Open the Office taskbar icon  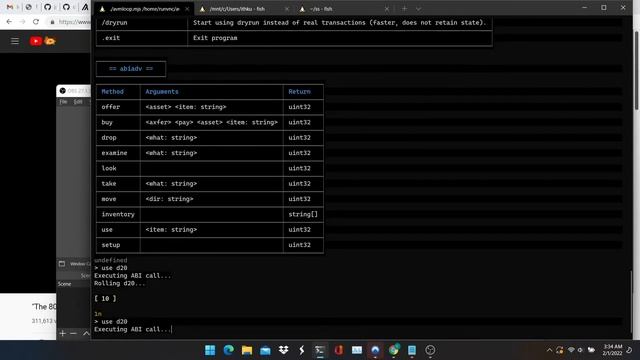pos(338,350)
